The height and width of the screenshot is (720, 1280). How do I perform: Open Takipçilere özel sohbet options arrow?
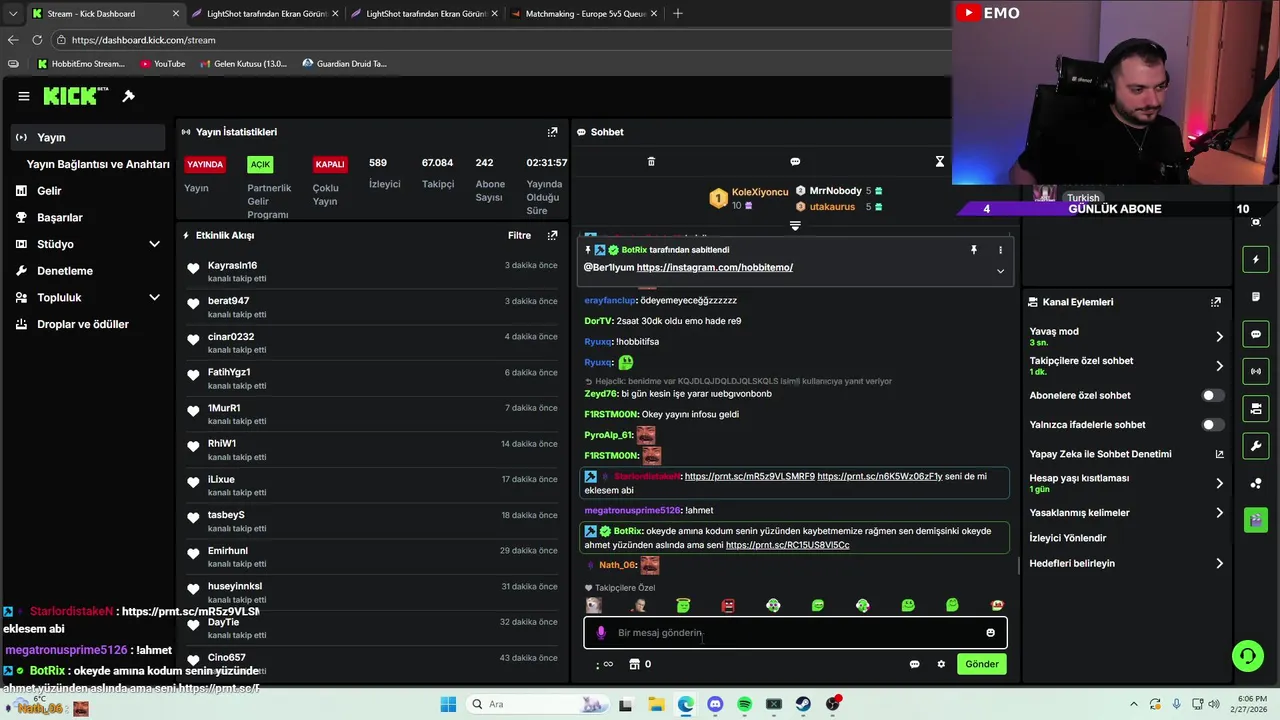pos(1219,366)
